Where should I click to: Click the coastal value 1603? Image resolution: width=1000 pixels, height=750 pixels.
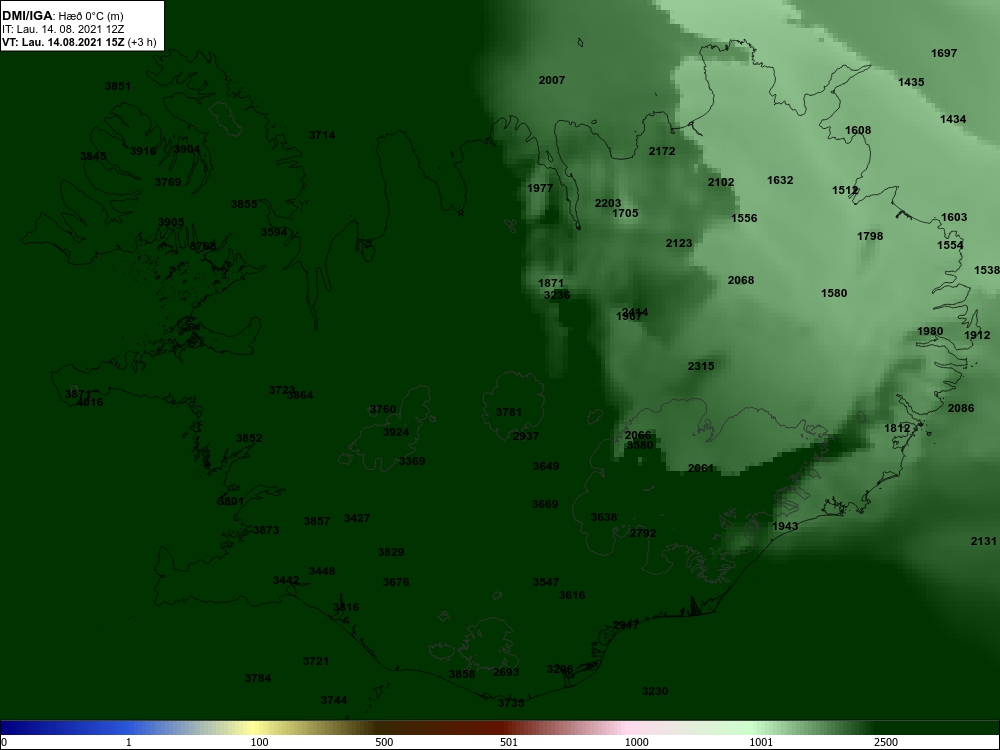(954, 217)
